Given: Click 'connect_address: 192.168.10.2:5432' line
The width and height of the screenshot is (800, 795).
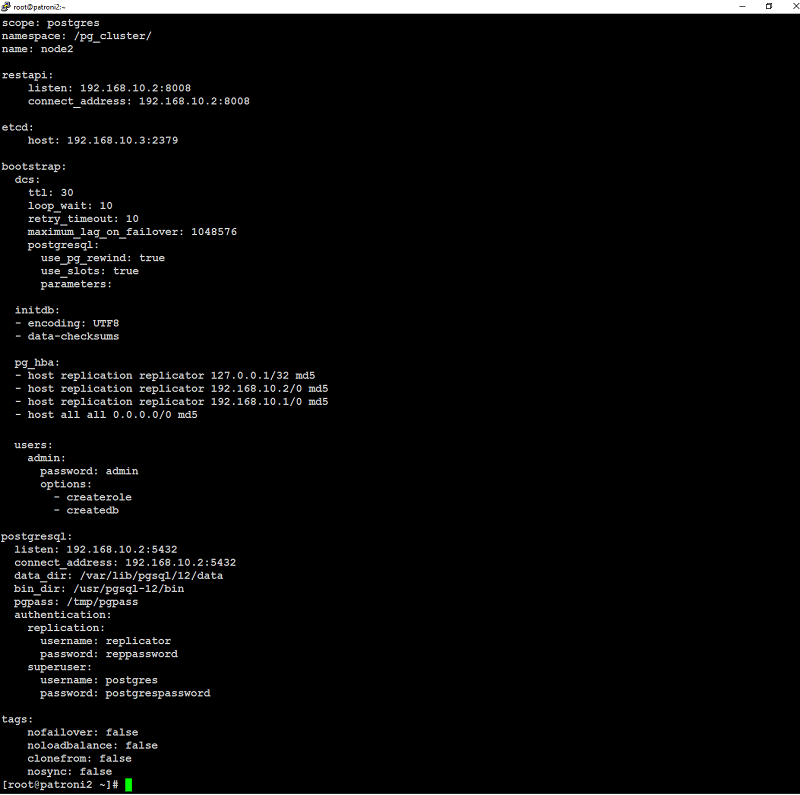Looking at the screenshot, I should click(x=125, y=563).
